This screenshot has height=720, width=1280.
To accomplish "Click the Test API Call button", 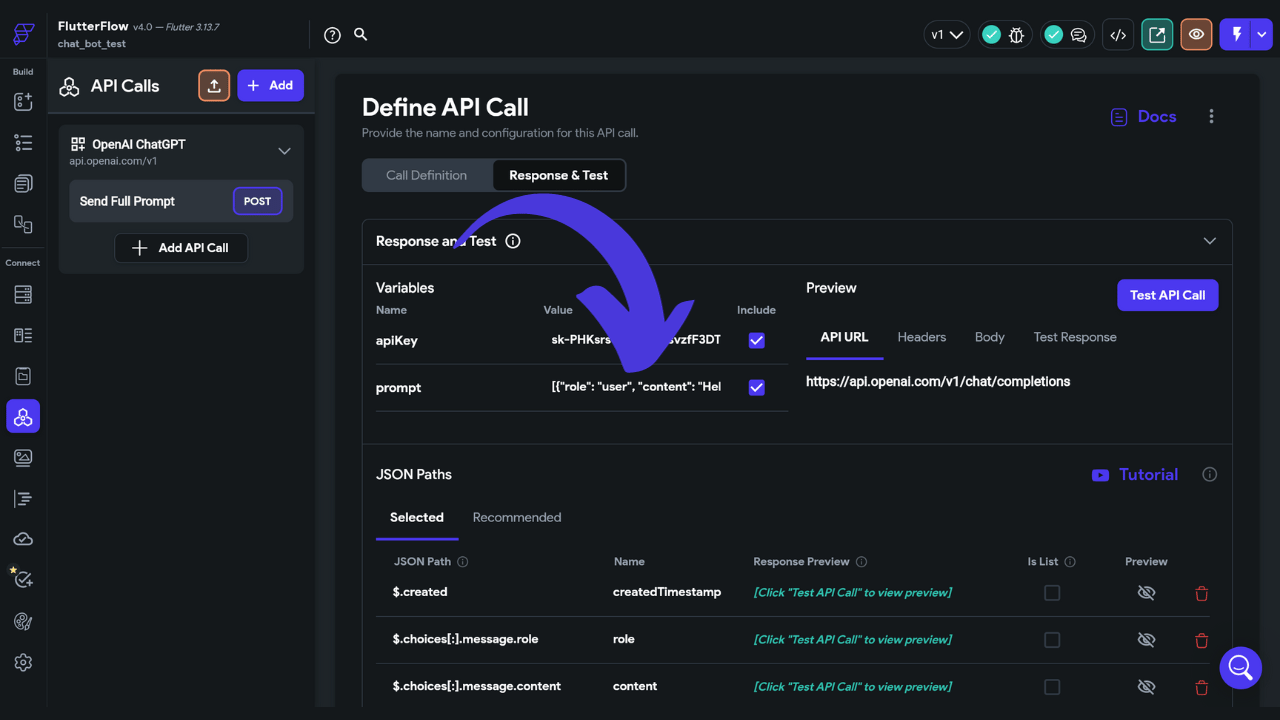I will coord(1167,295).
